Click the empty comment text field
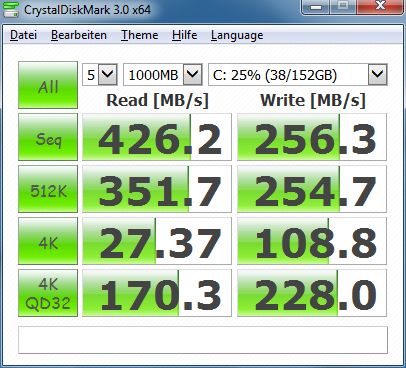Image resolution: width=406 pixels, height=368 pixels. point(203,340)
